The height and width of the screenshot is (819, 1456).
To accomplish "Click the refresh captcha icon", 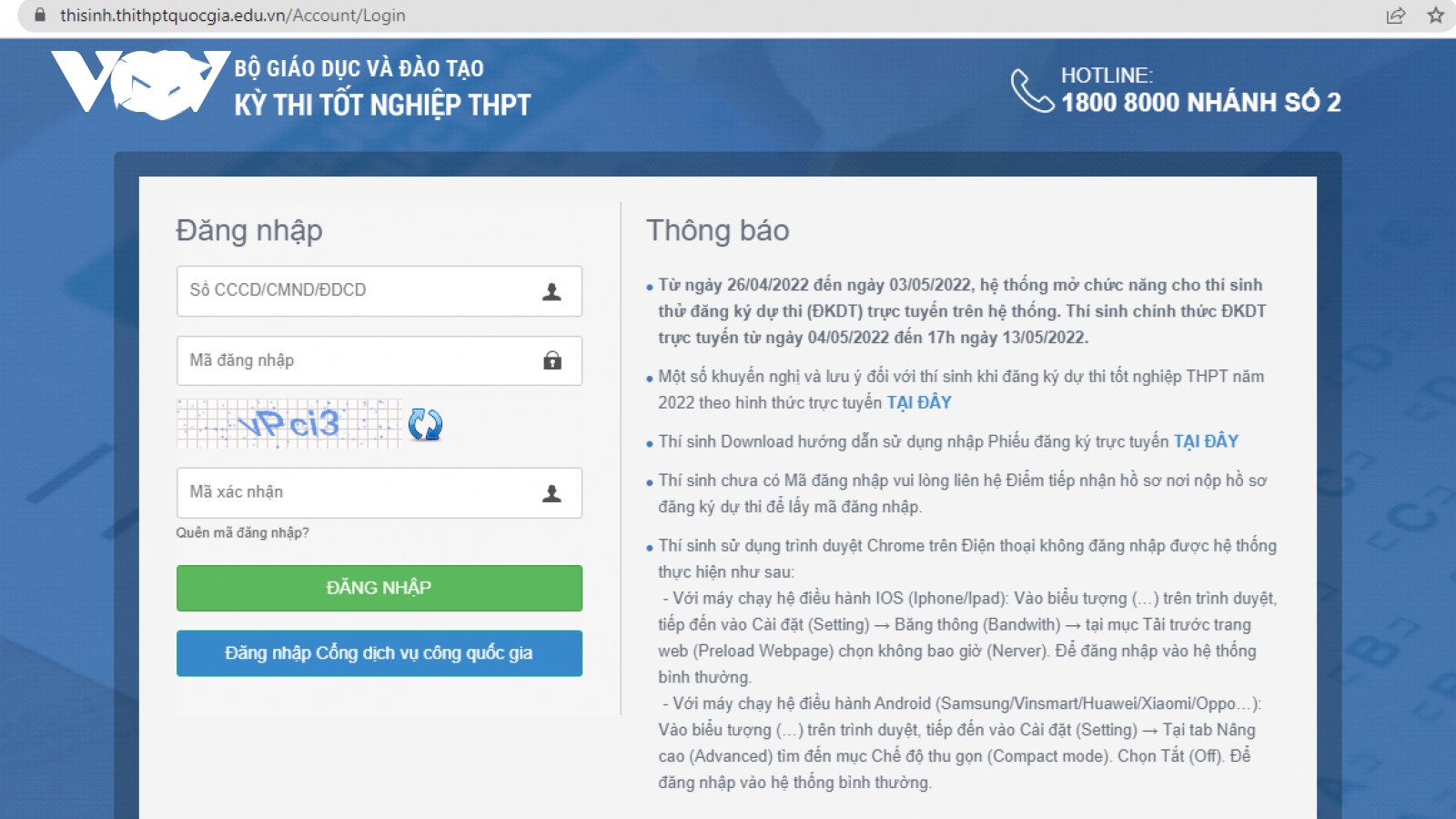I will pos(424,424).
